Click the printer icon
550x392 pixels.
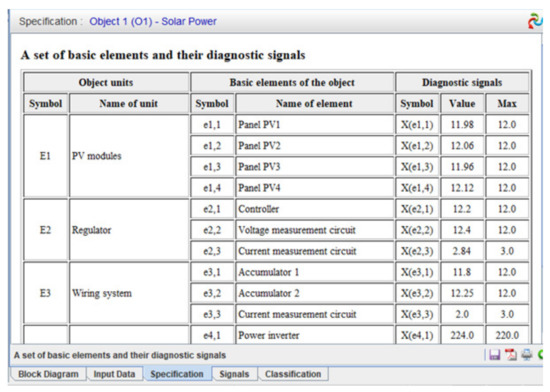526,355
